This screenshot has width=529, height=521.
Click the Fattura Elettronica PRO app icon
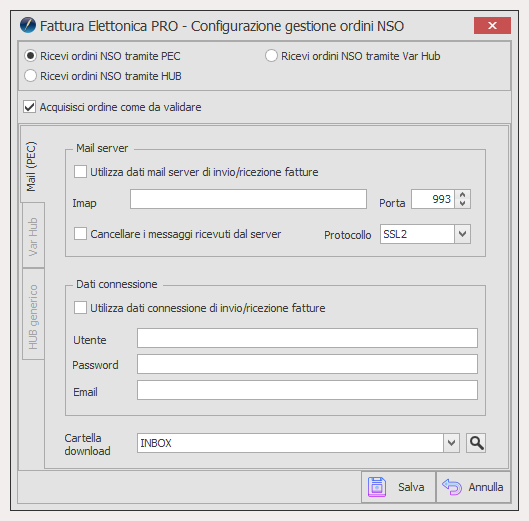[28, 26]
